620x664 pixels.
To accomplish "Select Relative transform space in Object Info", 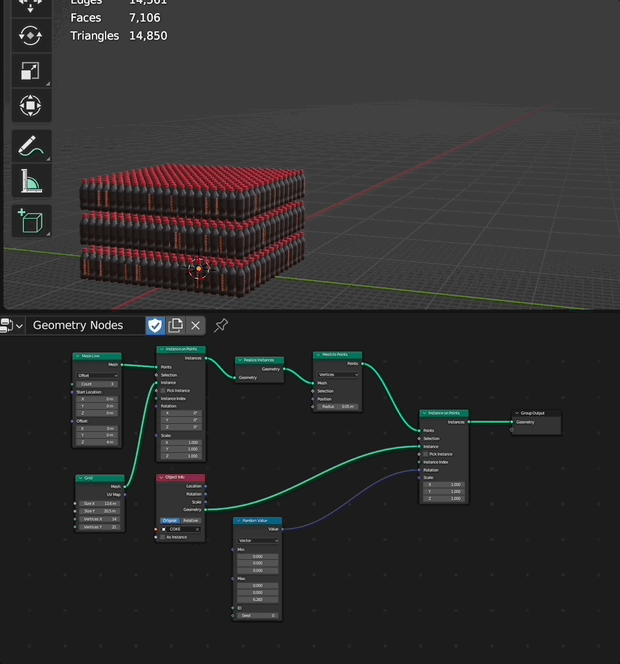I will (191, 520).
